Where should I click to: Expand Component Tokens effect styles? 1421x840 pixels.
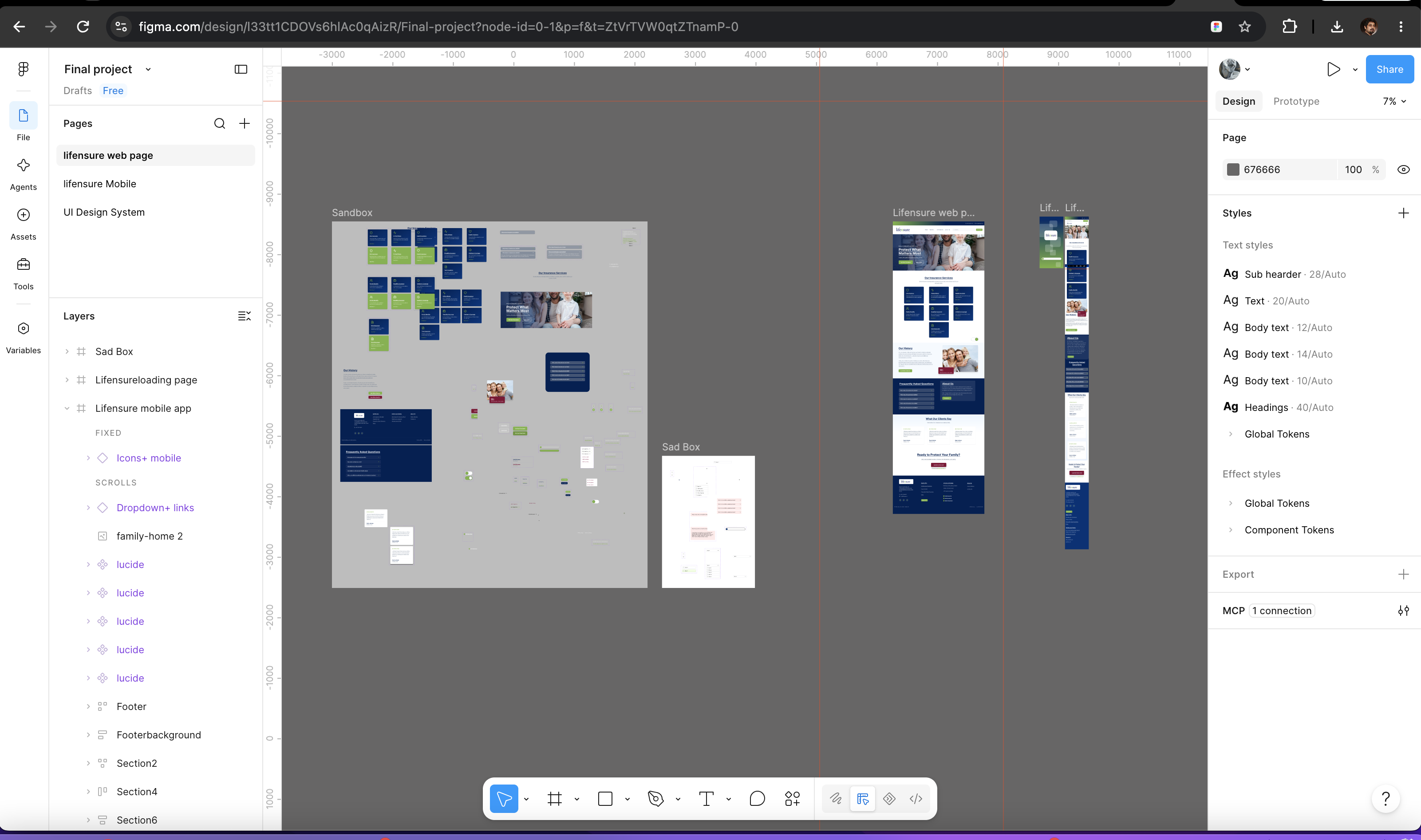click(x=1230, y=530)
